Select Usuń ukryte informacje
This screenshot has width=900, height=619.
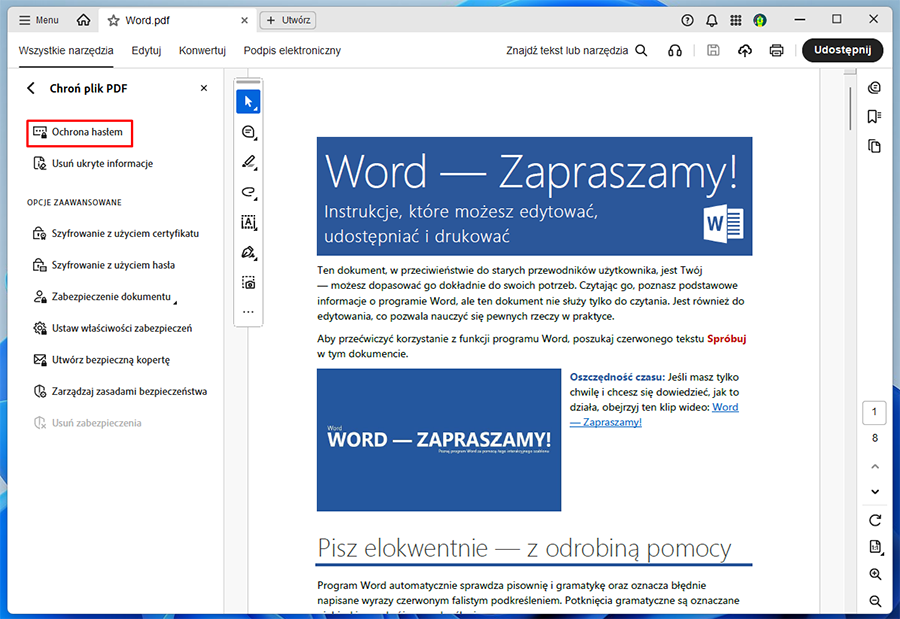[x=93, y=164]
